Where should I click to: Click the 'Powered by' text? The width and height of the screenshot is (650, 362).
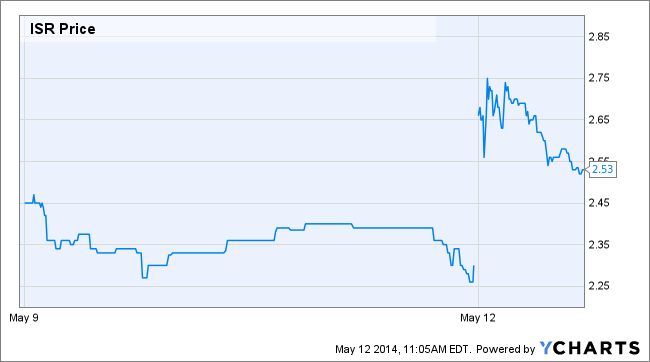(505, 349)
